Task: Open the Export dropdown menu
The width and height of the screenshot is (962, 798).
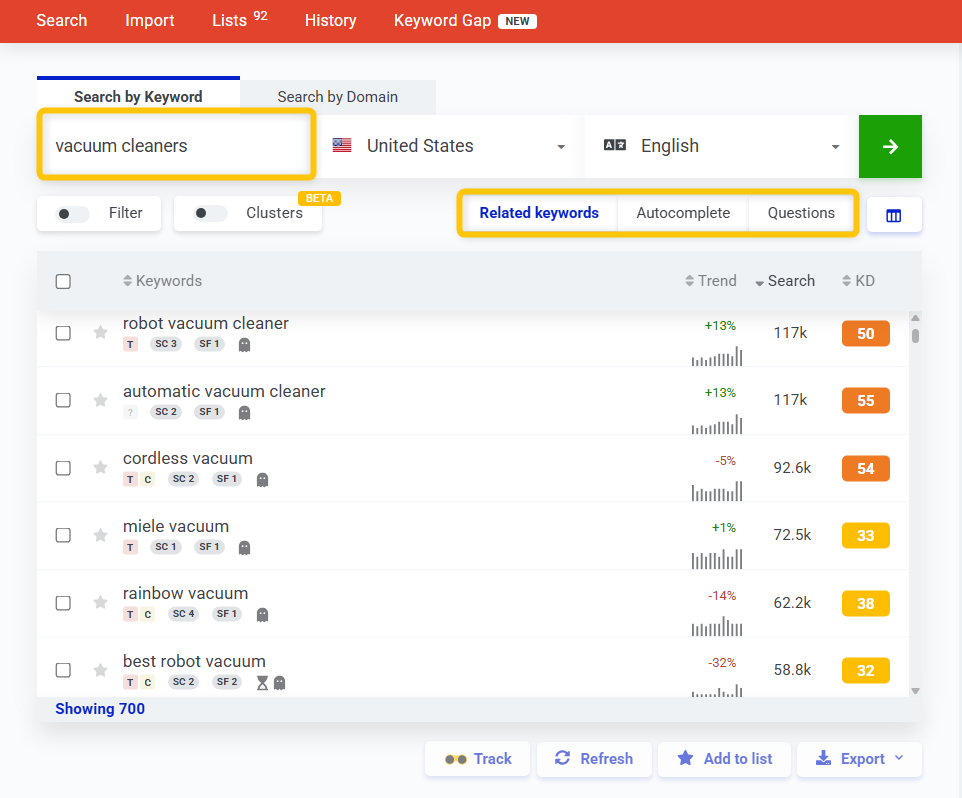Action: click(x=859, y=759)
